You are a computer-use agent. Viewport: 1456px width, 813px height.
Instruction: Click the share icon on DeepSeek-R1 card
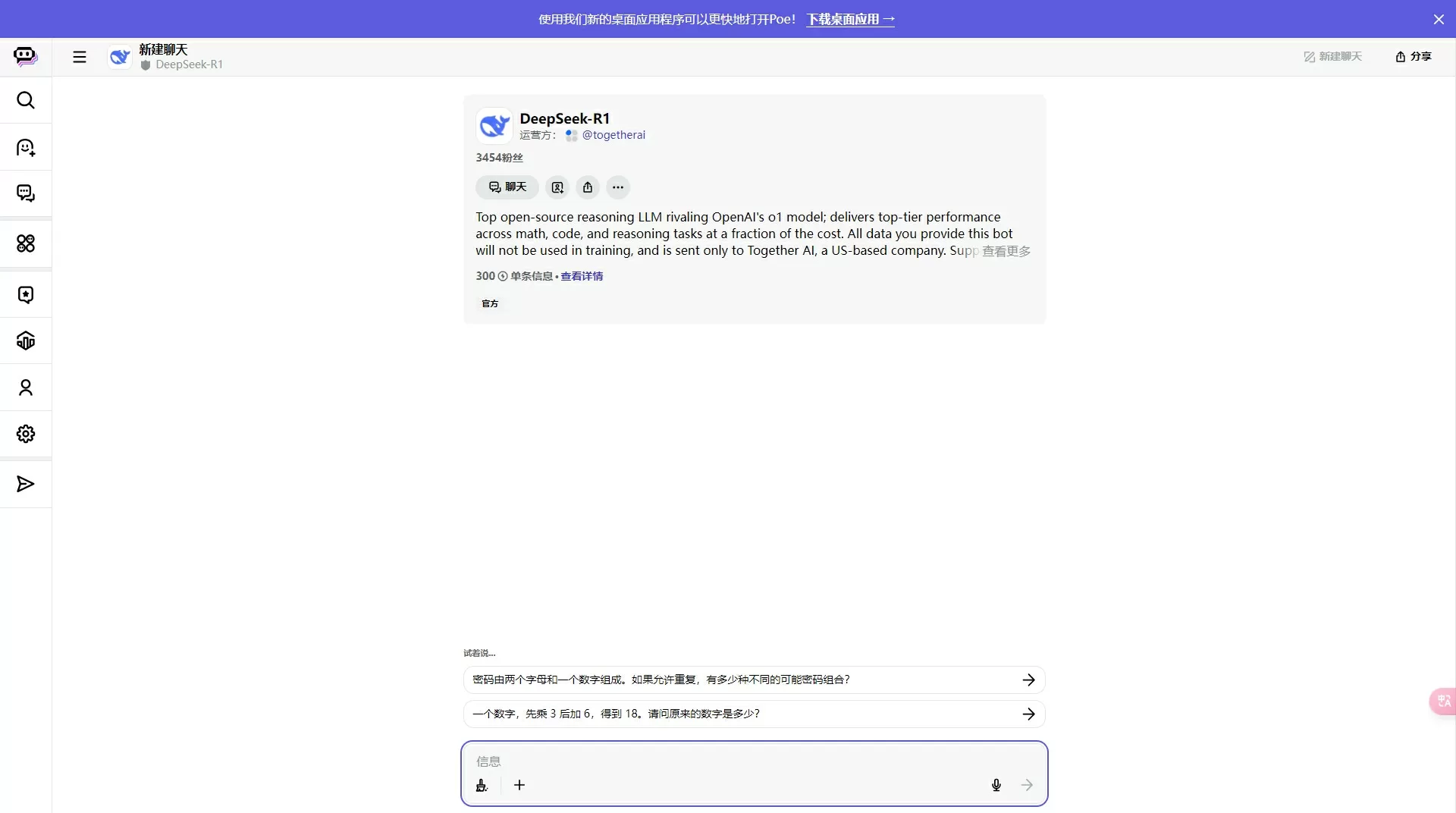point(588,187)
